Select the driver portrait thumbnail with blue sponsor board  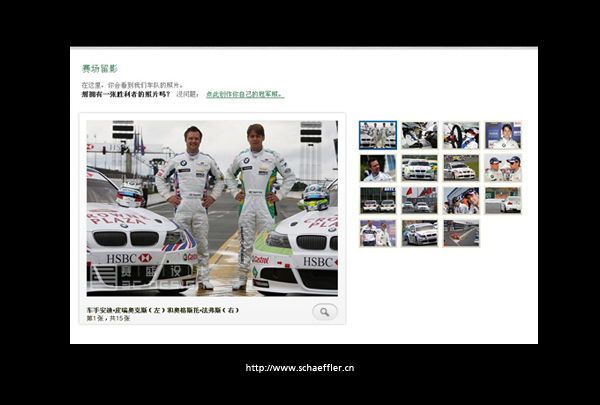click(x=503, y=135)
